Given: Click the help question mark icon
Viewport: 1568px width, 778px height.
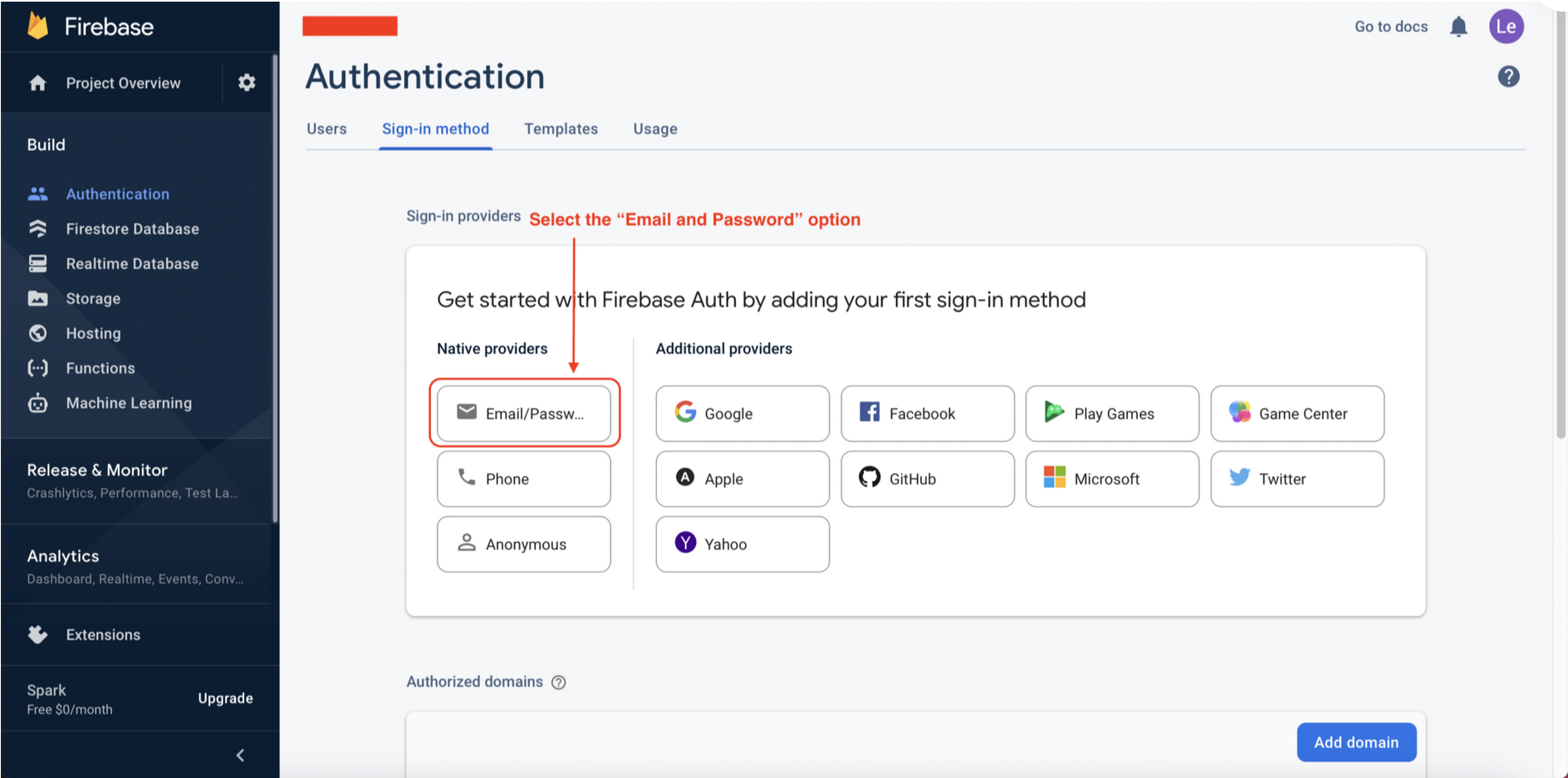Looking at the screenshot, I should (x=1508, y=77).
